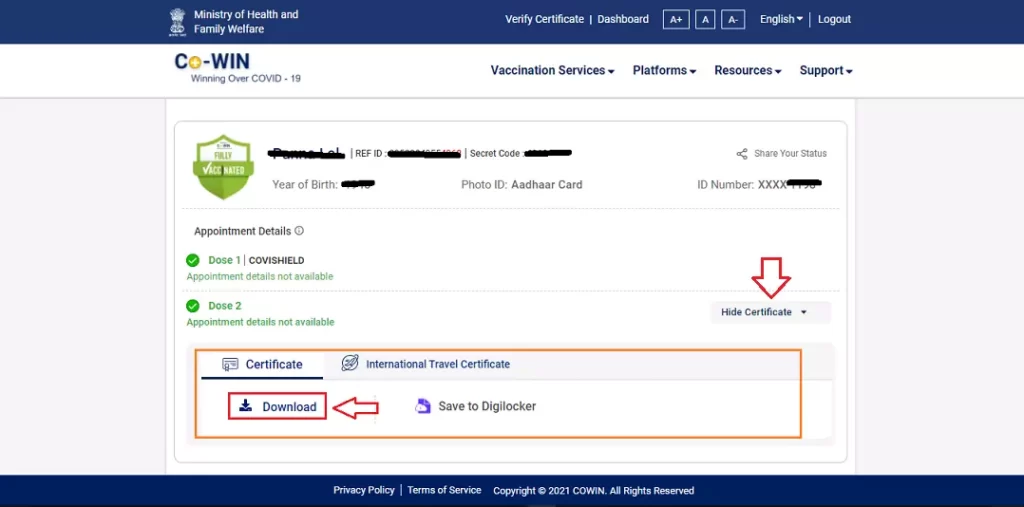Switch to International Travel Certificate tab

[426, 364]
